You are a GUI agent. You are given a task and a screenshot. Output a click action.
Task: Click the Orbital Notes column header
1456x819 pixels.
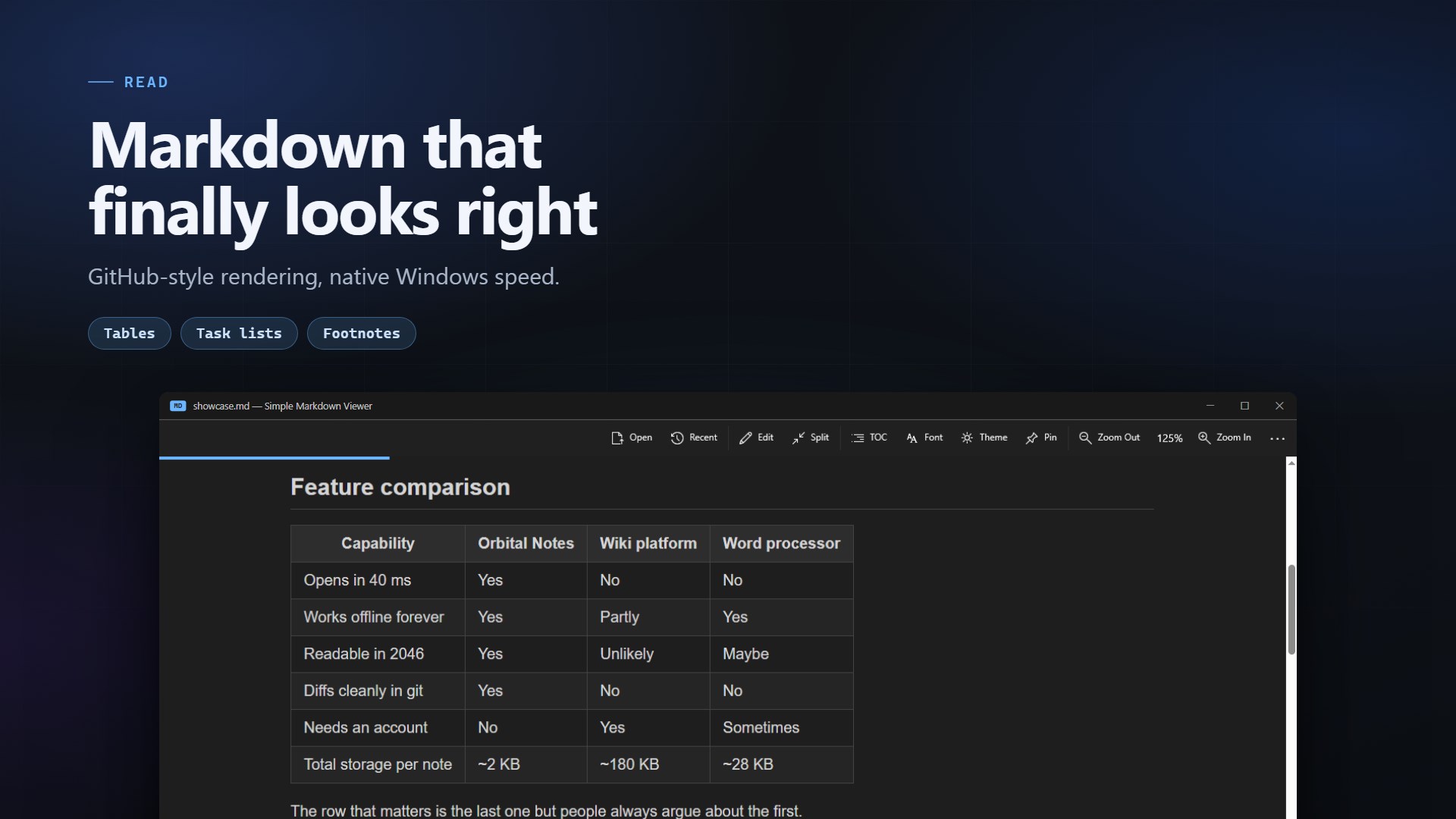point(526,543)
